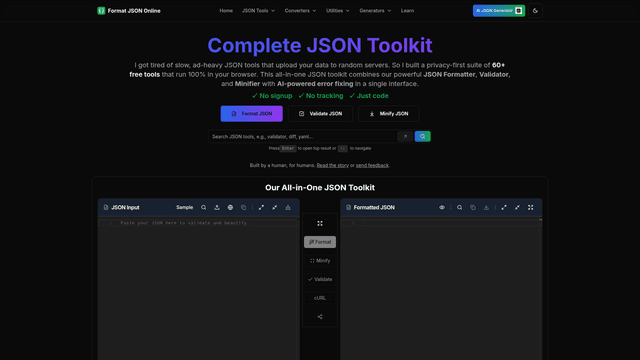
Task: Search within the JSON Input panel
Action: (203, 207)
